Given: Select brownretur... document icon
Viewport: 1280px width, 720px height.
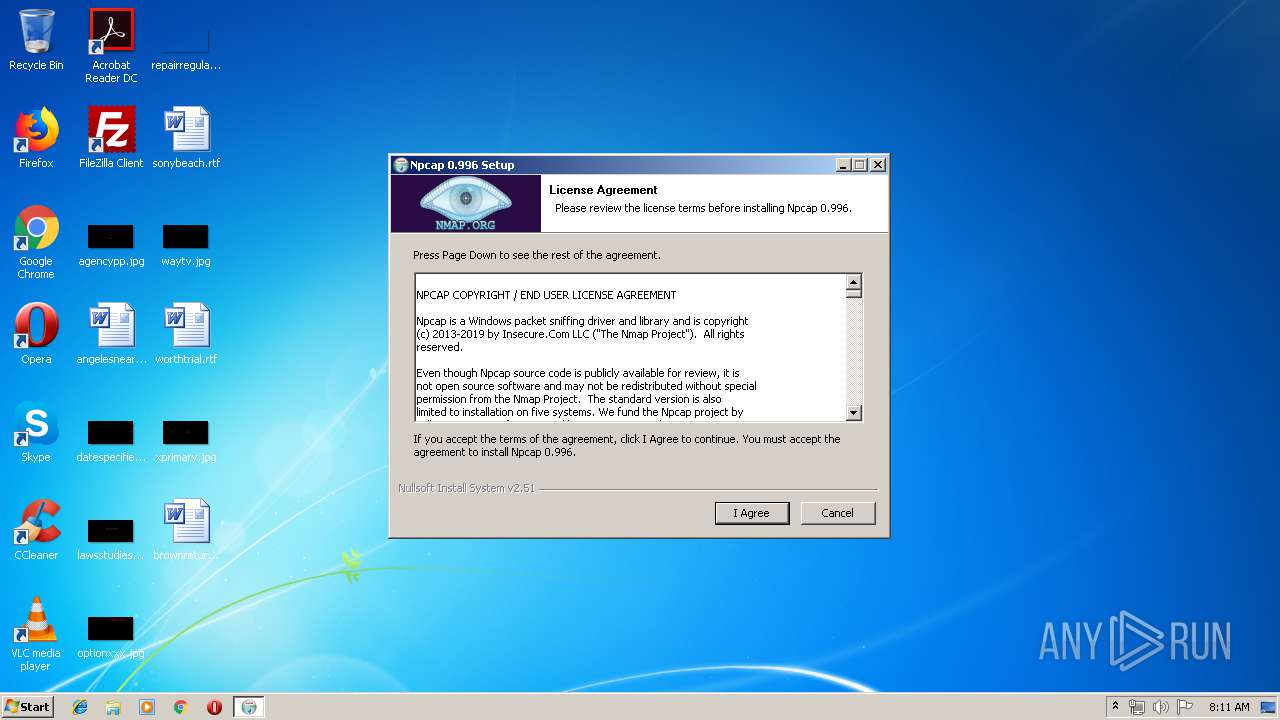Looking at the screenshot, I should tap(186, 530).
